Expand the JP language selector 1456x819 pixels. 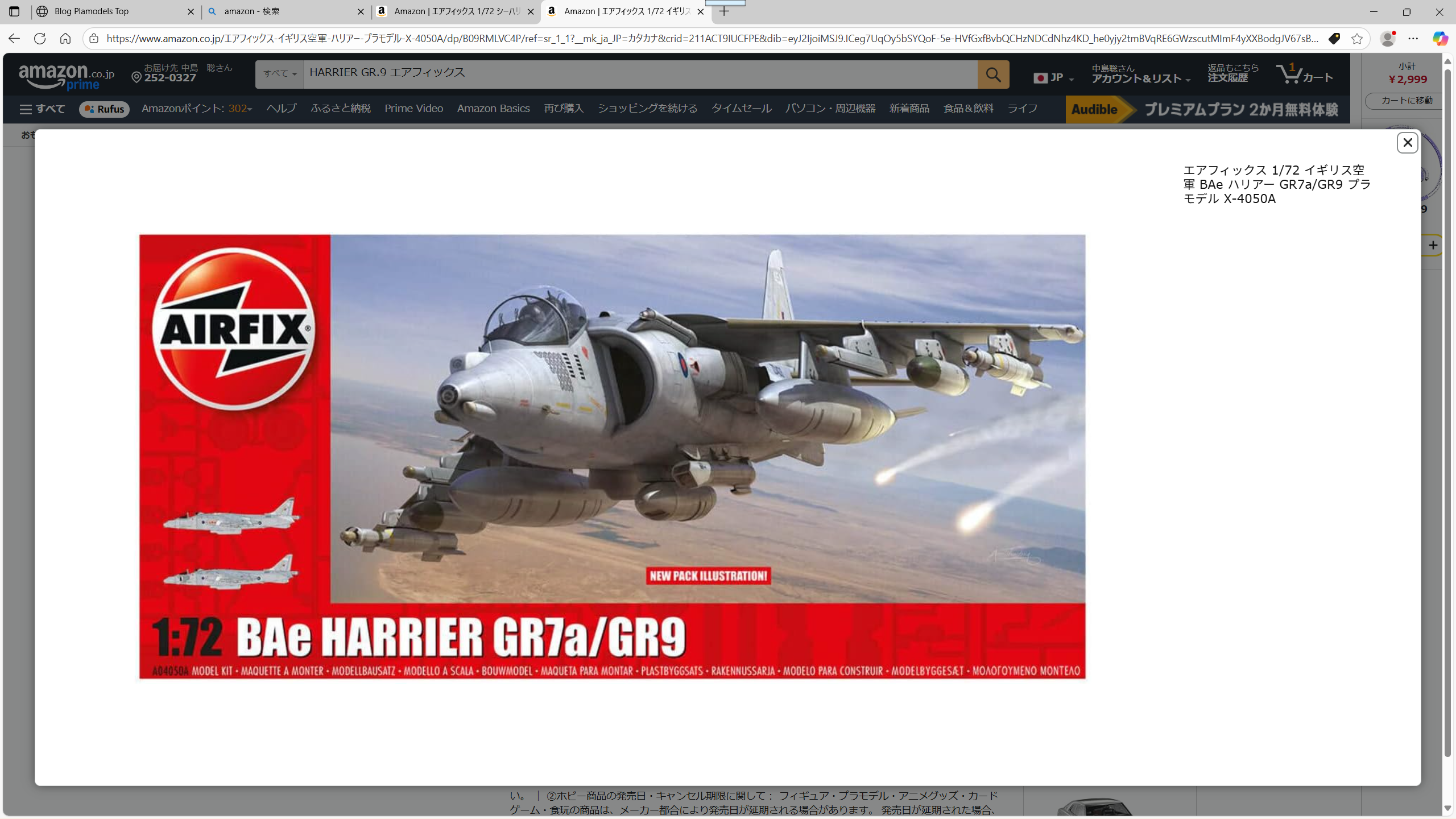1053,77
